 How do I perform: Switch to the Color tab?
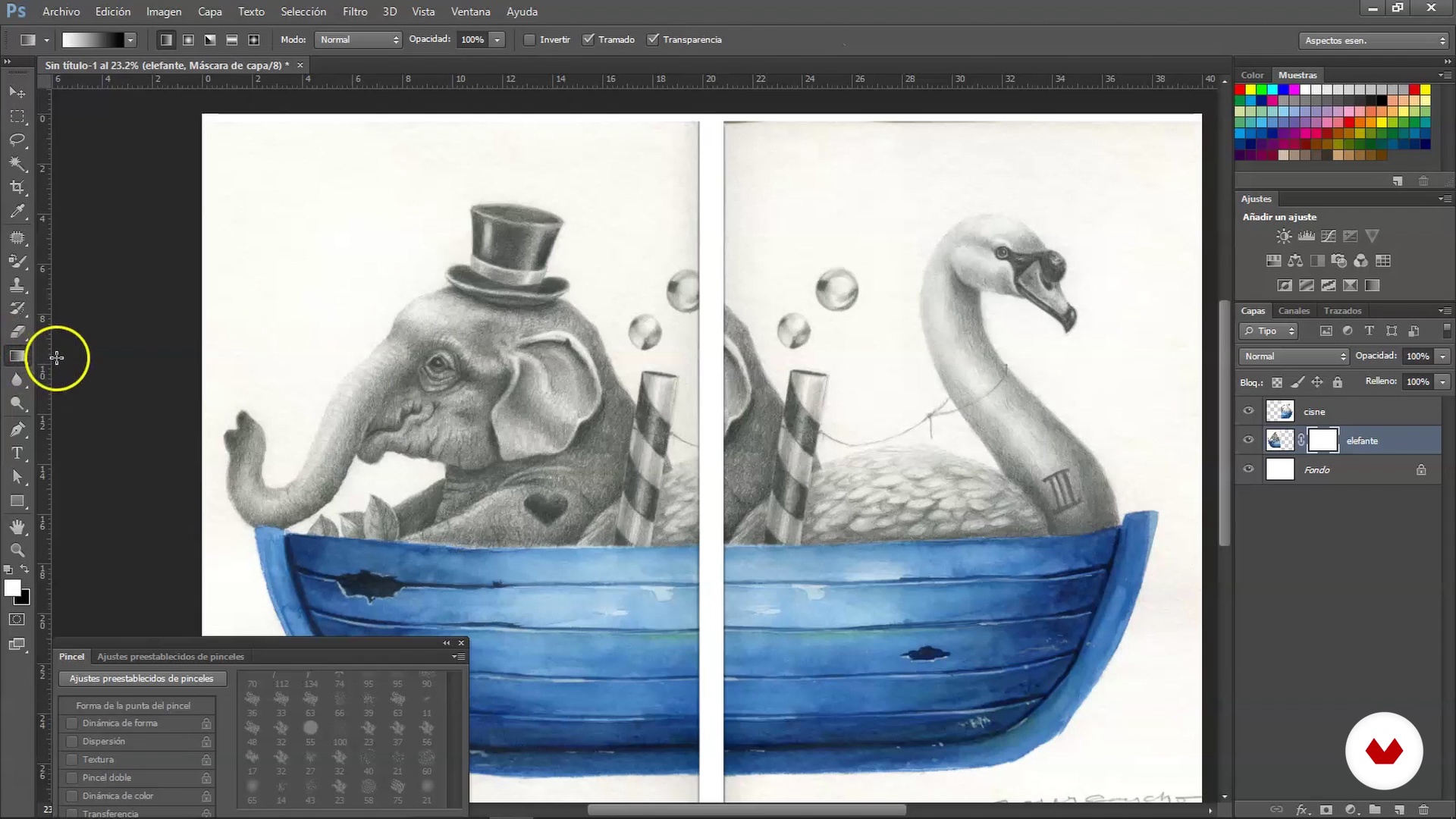point(1252,75)
